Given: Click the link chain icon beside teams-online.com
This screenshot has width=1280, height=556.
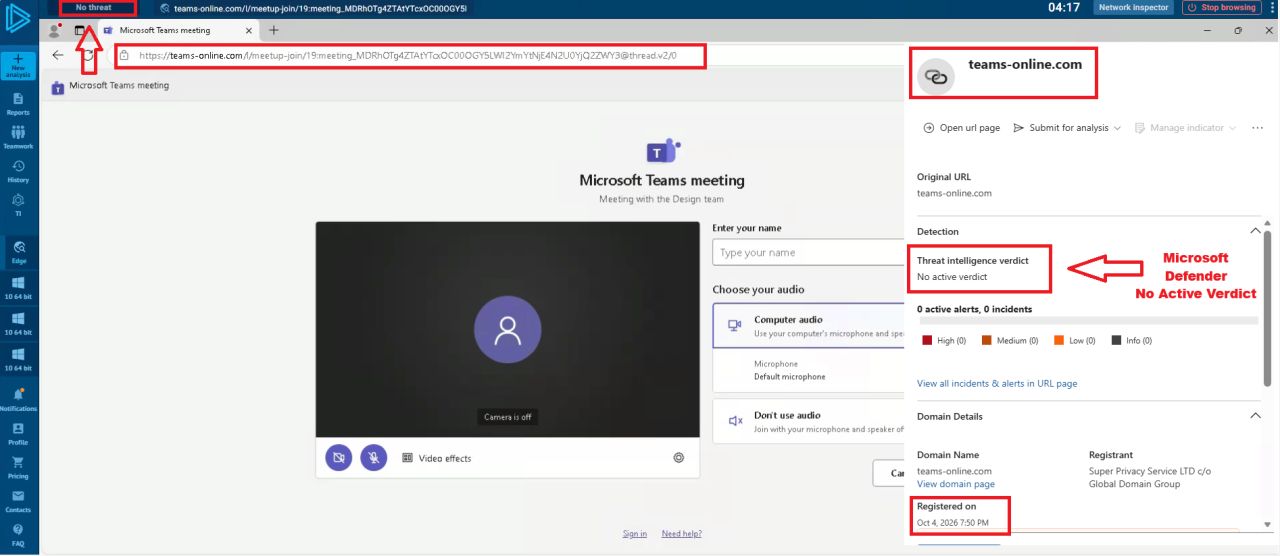Looking at the screenshot, I should click(x=936, y=76).
